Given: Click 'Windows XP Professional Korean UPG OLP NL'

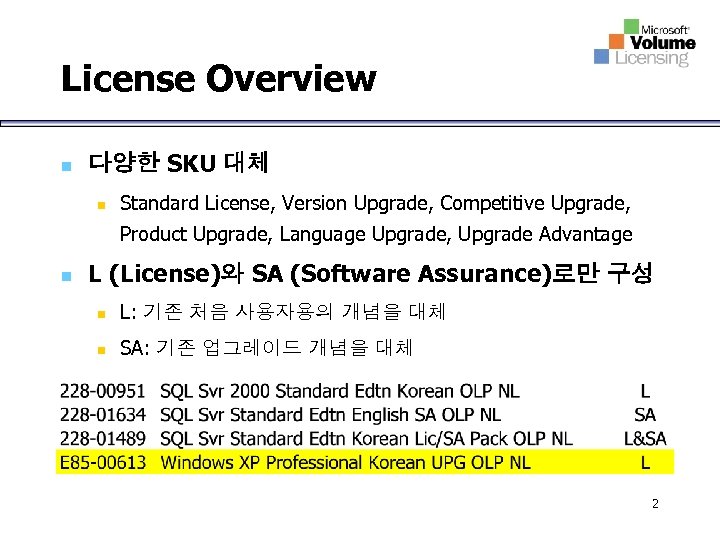Looking at the screenshot, I should [x=345, y=462].
